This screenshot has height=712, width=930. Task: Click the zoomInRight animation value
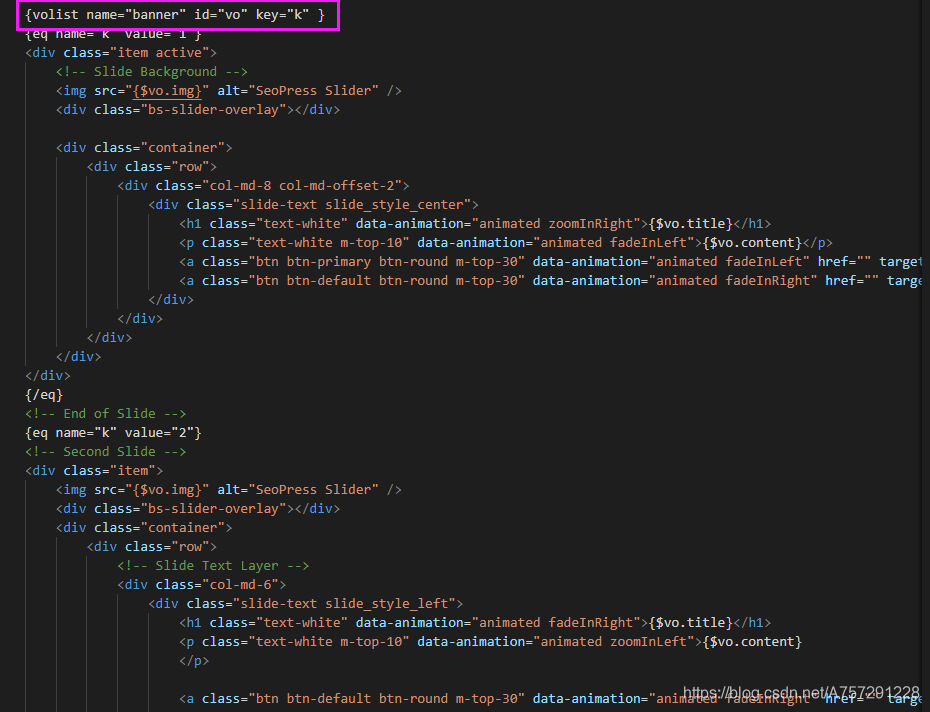click(590, 224)
